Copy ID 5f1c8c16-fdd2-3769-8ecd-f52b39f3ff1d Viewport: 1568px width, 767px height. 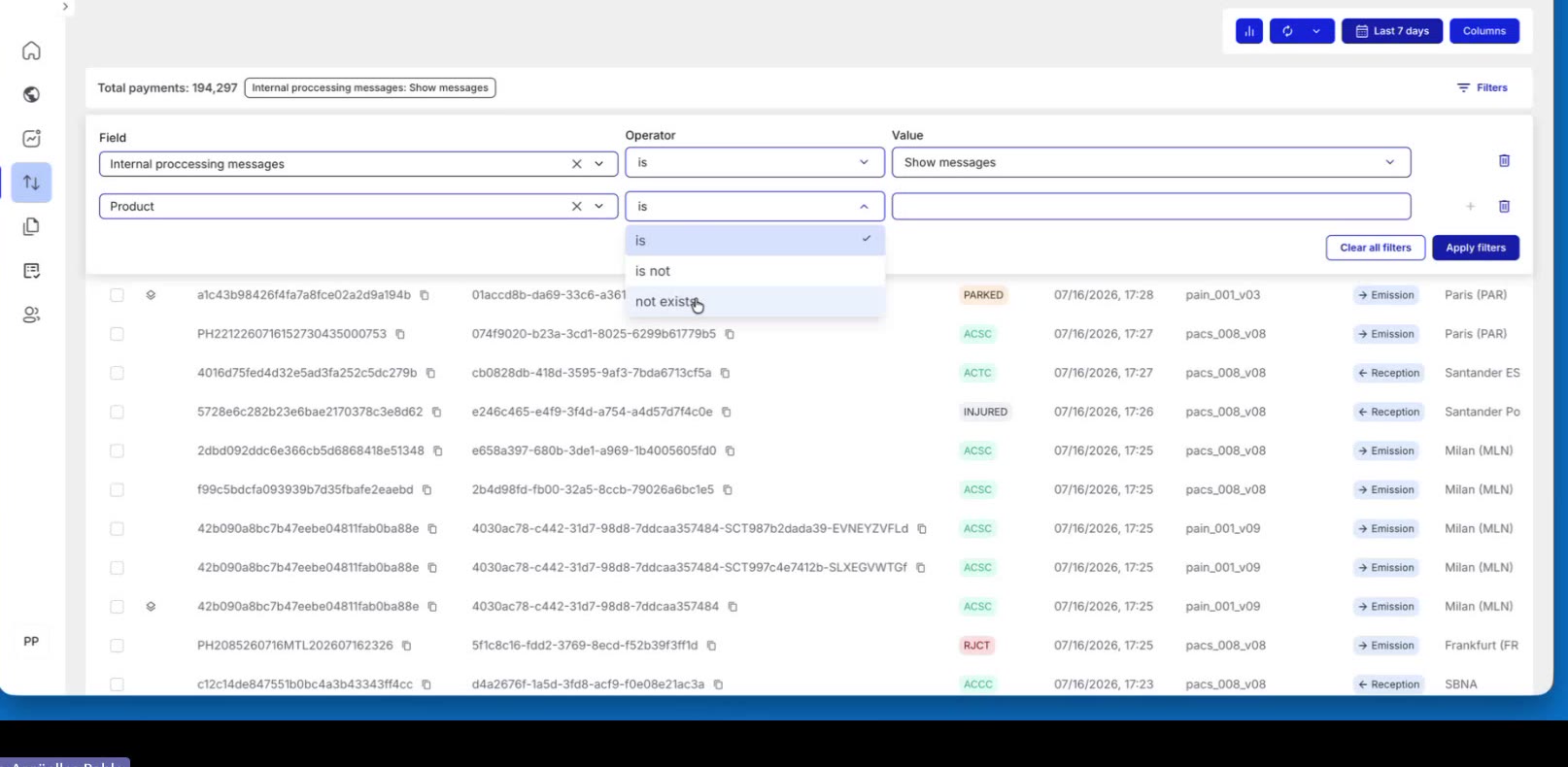[x=711, y=646]
